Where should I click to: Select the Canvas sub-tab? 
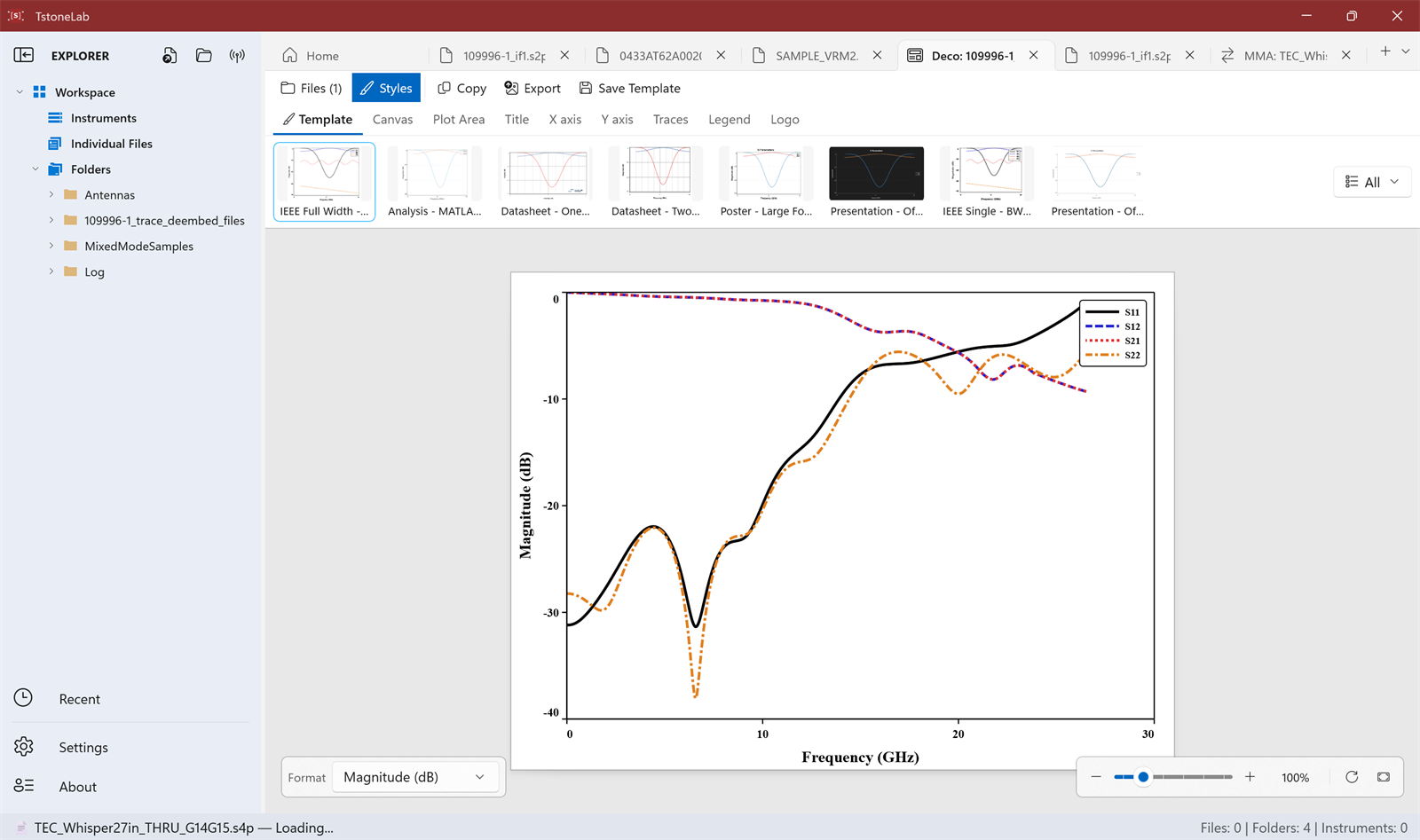click(392, 119)
